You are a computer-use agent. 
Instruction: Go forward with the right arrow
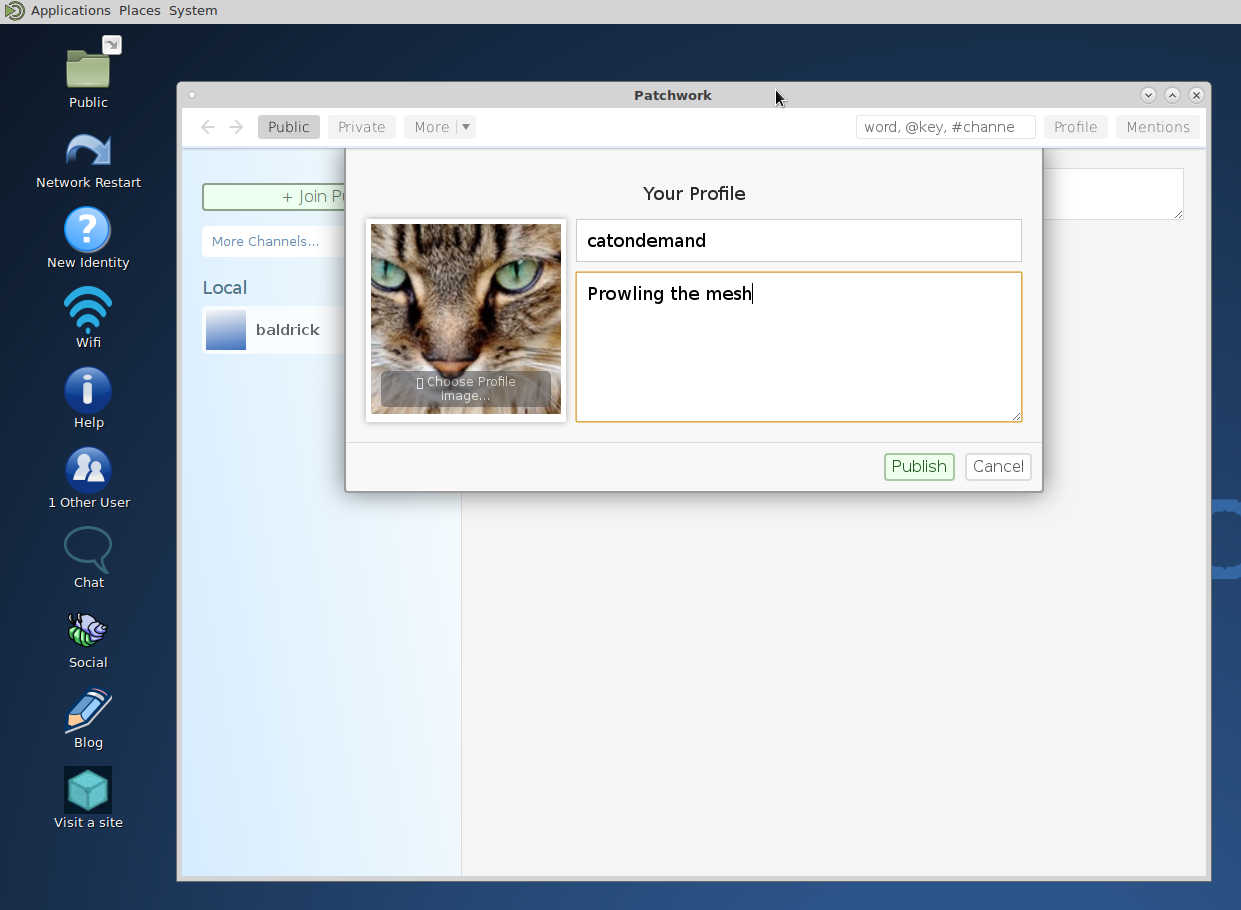[x=236, y=127]
